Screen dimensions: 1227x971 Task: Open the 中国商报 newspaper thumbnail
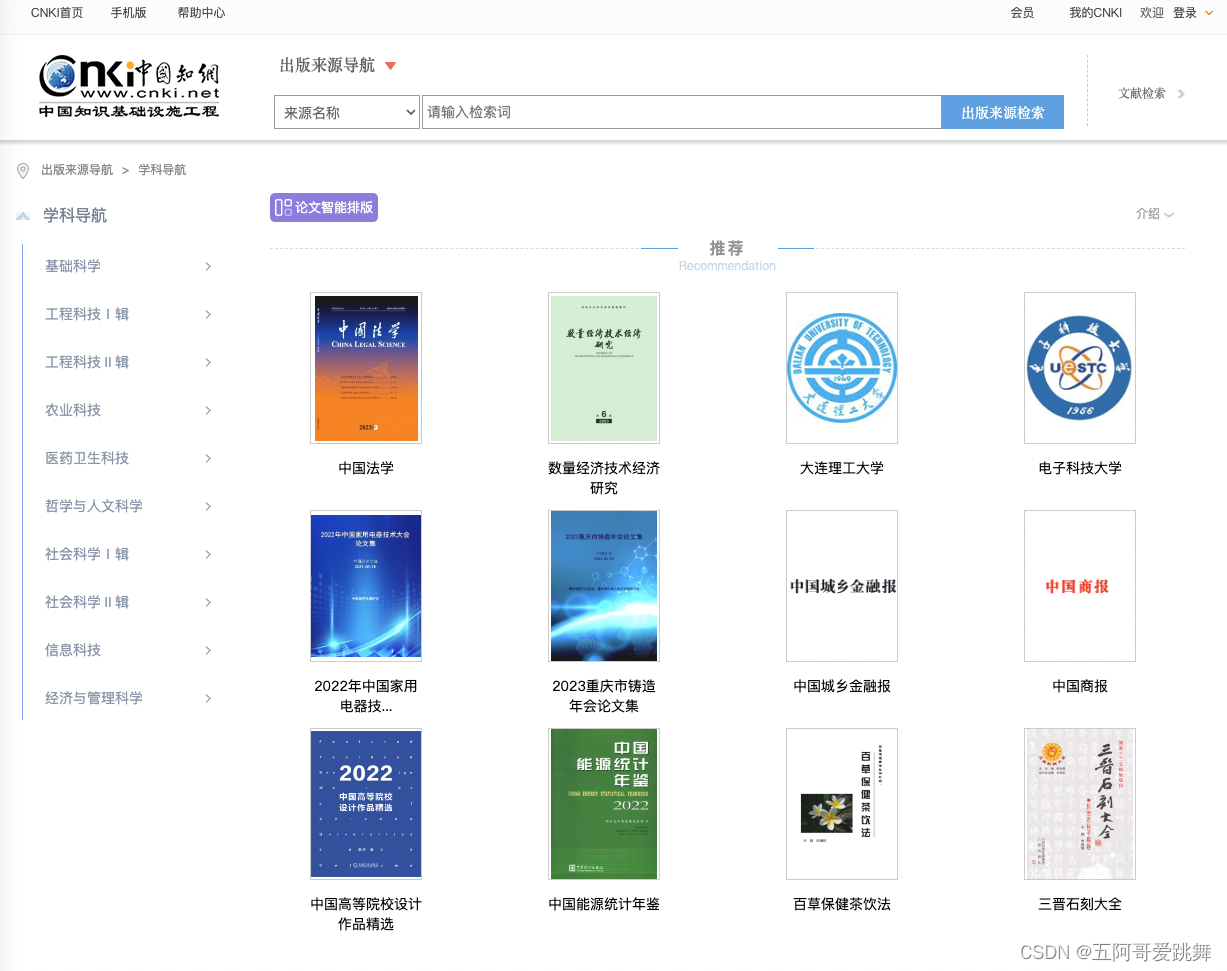pos(1080,586)
